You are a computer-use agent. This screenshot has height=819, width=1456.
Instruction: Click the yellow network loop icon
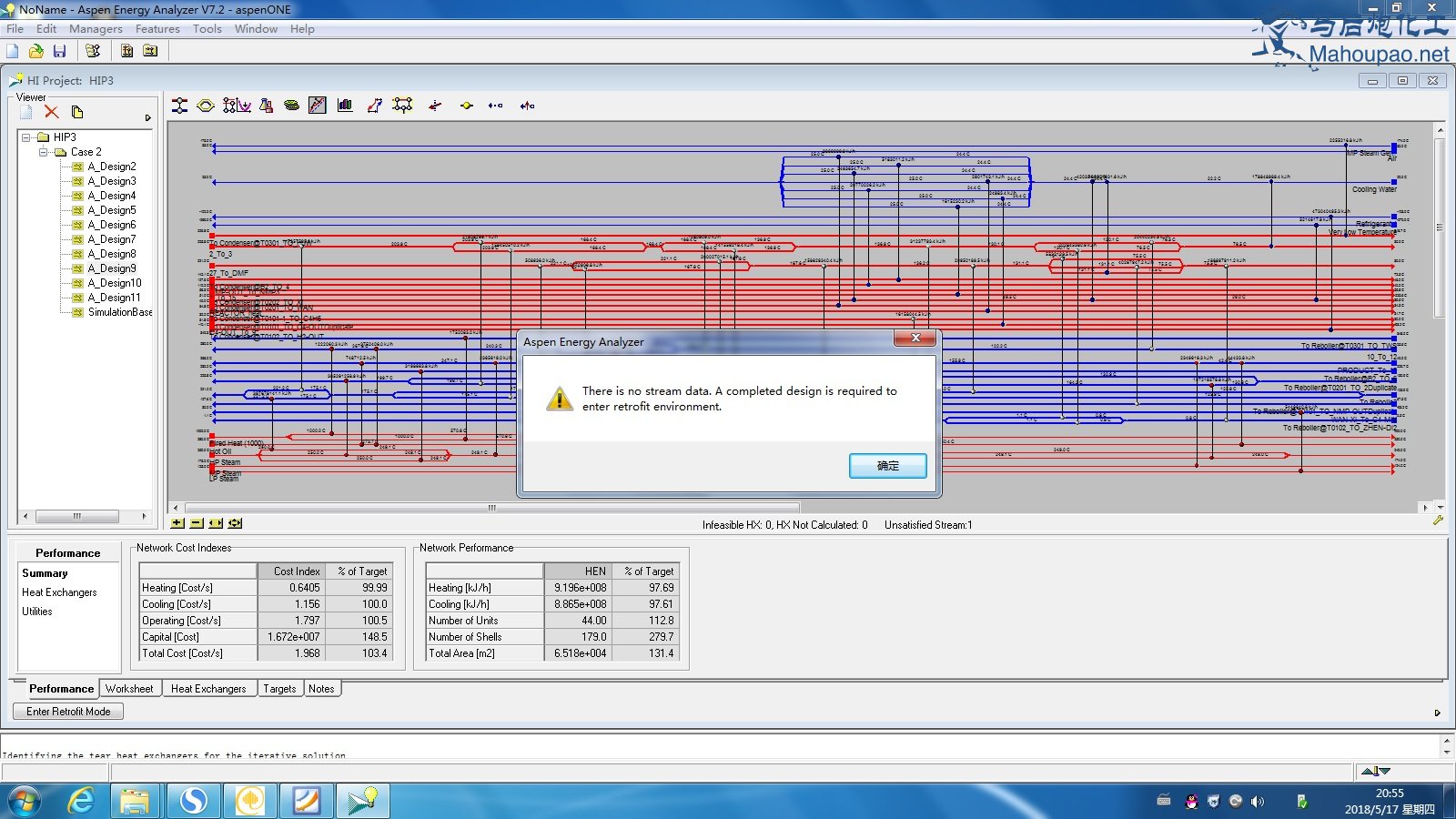click(x=402, y=106)
